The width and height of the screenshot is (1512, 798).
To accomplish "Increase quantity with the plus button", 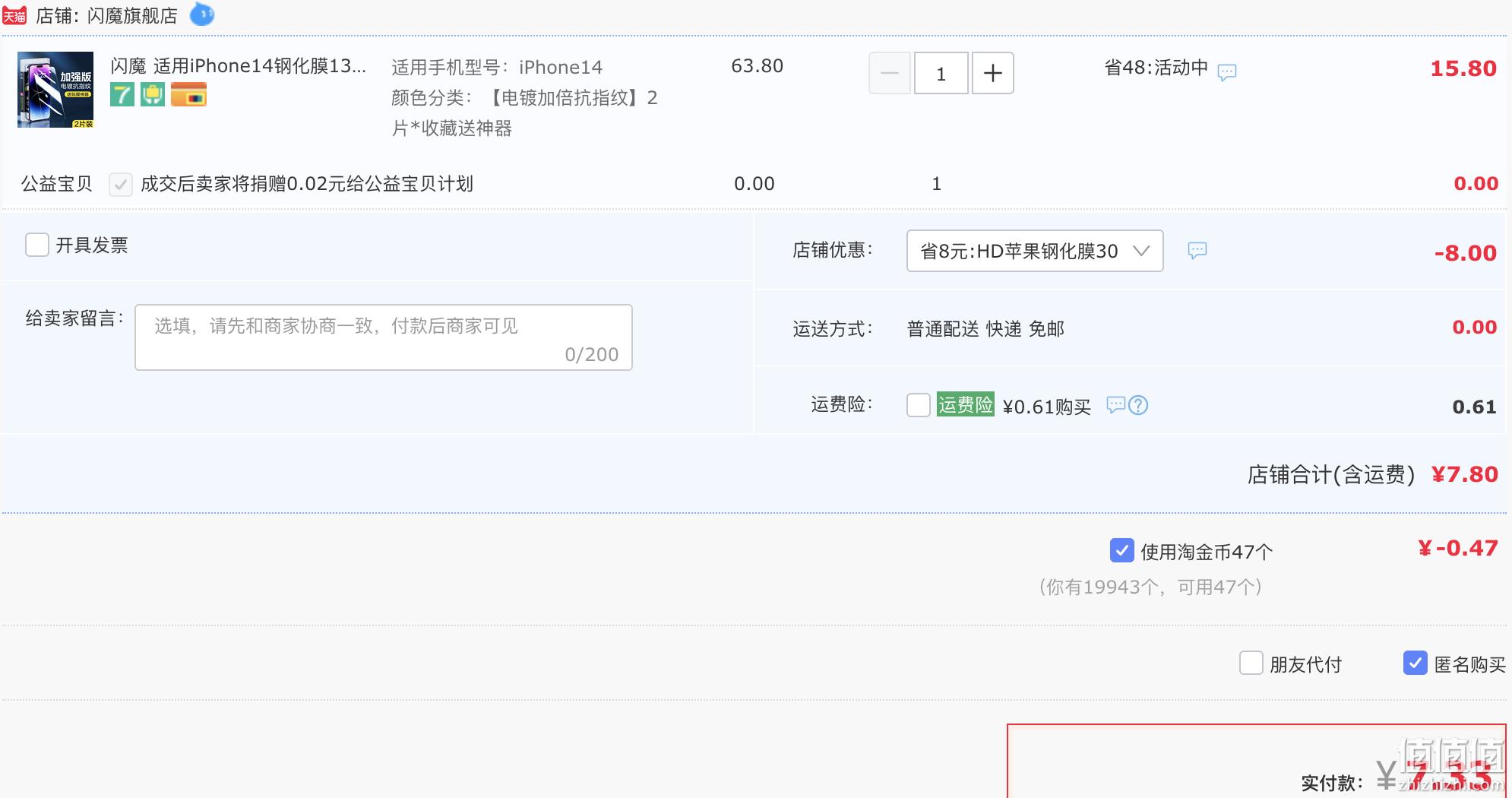I will coord(993,73).
